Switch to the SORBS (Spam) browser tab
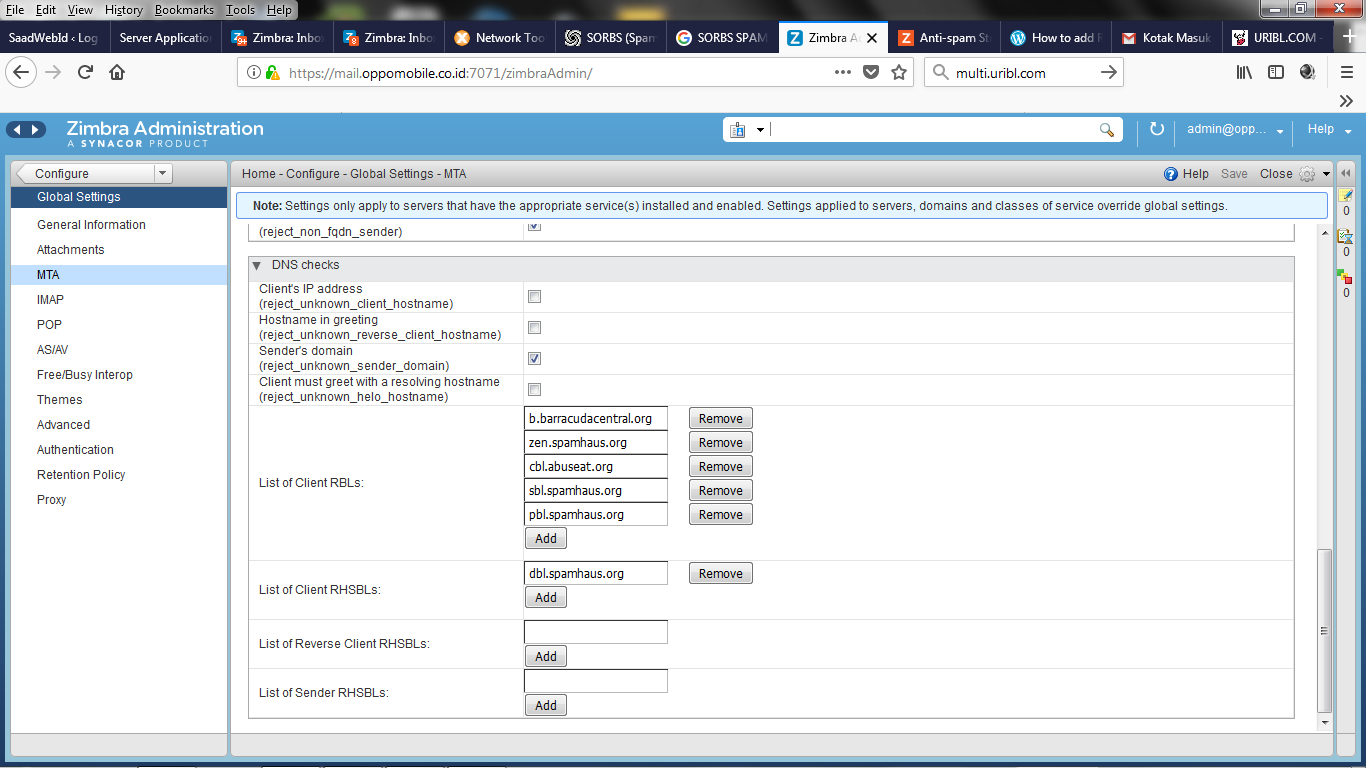1366x768 pixels. pyautogui.click(x=609, y=38)
